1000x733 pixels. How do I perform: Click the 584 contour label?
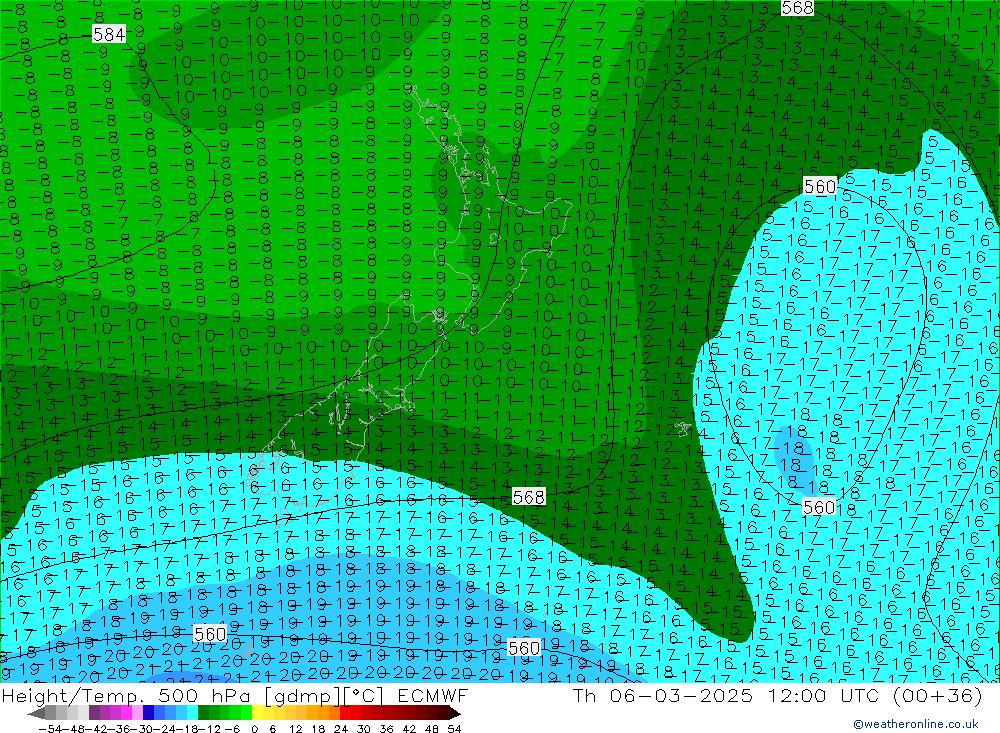[109, 34]
